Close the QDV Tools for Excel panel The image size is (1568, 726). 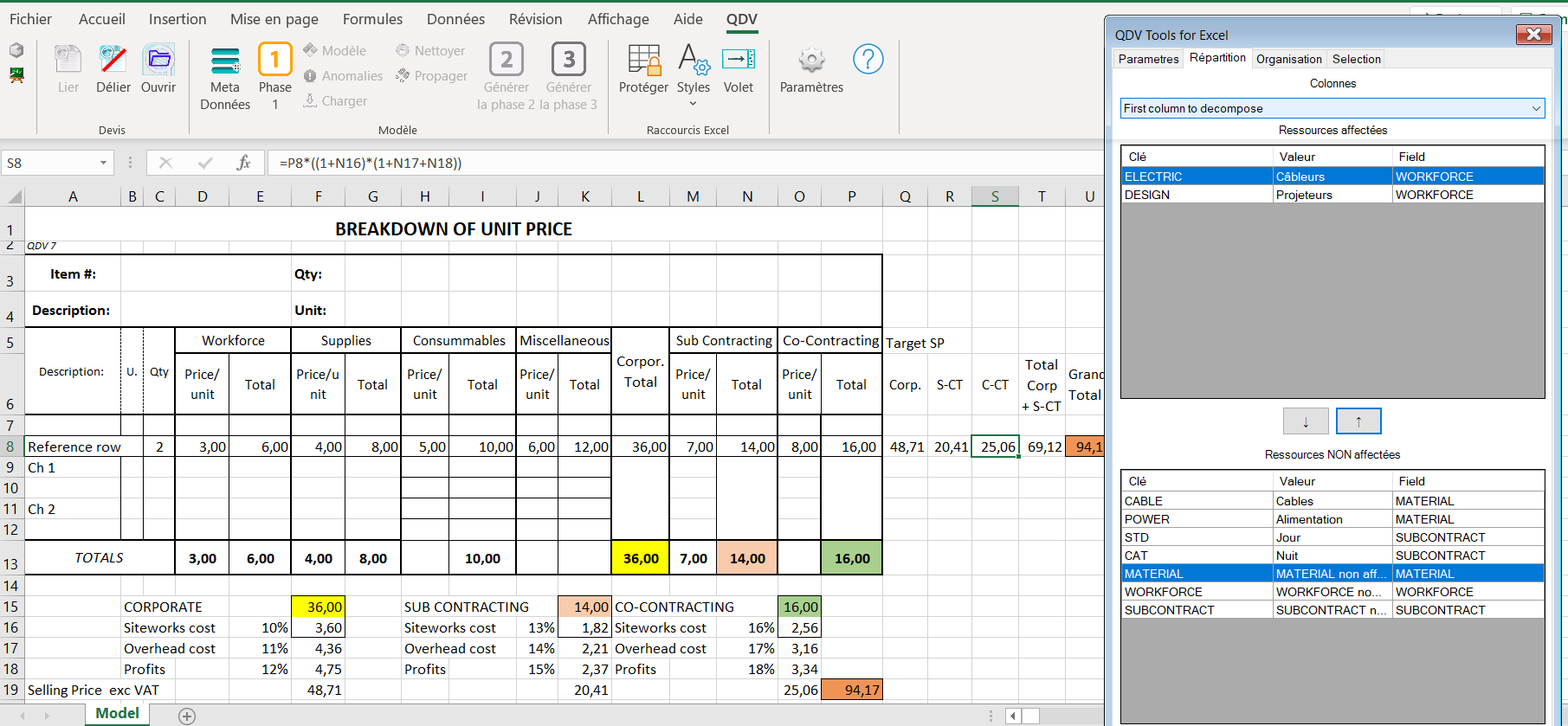1533,35
